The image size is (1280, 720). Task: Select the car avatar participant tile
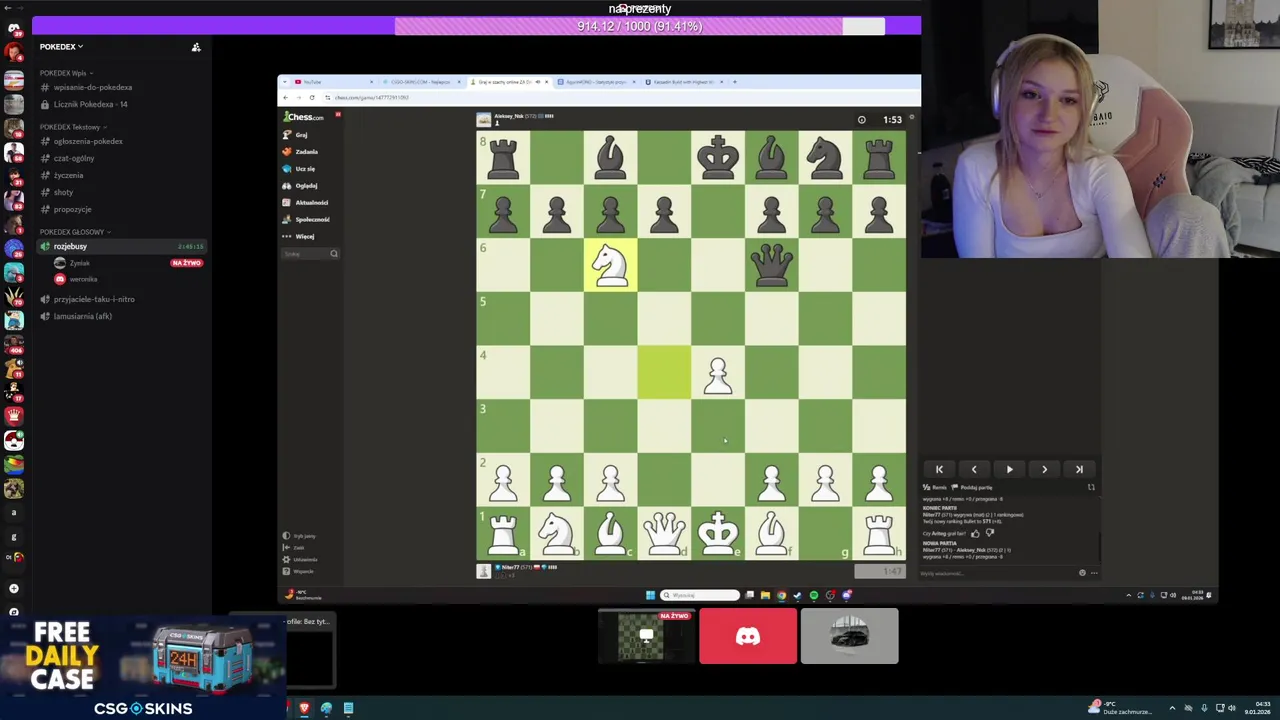[849, 636]
